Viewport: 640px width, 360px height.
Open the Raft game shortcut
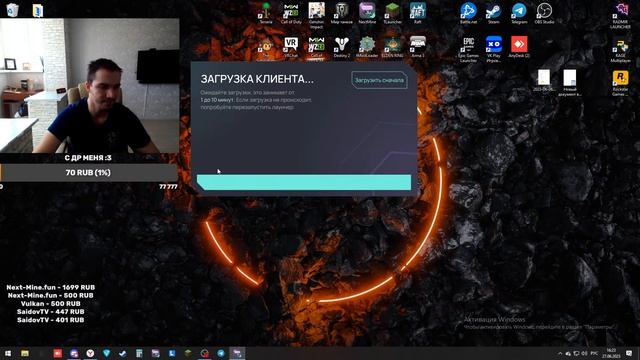(418, 13)
